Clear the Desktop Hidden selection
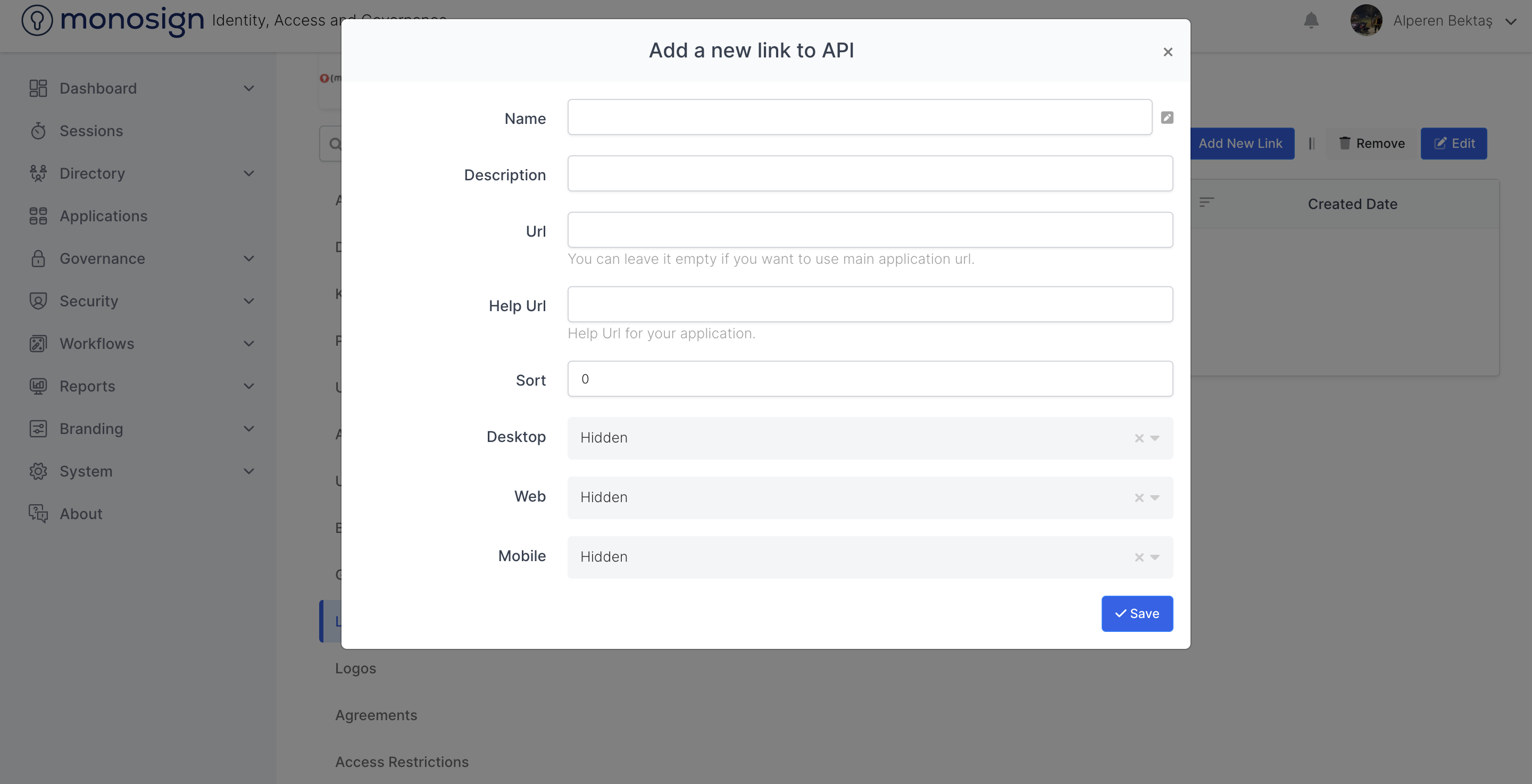1532x784 pixels. [1139, 438]
